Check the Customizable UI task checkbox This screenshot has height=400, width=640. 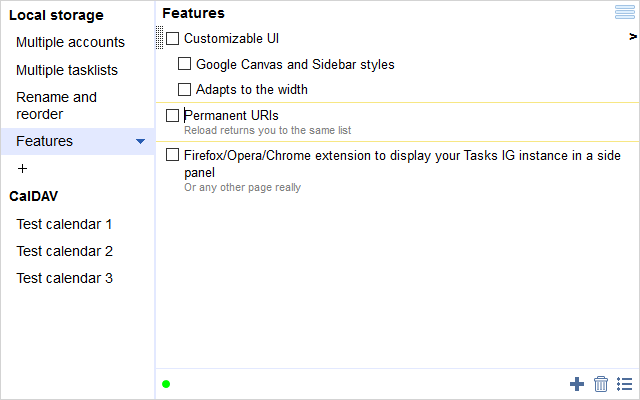(x=173, y=39)
